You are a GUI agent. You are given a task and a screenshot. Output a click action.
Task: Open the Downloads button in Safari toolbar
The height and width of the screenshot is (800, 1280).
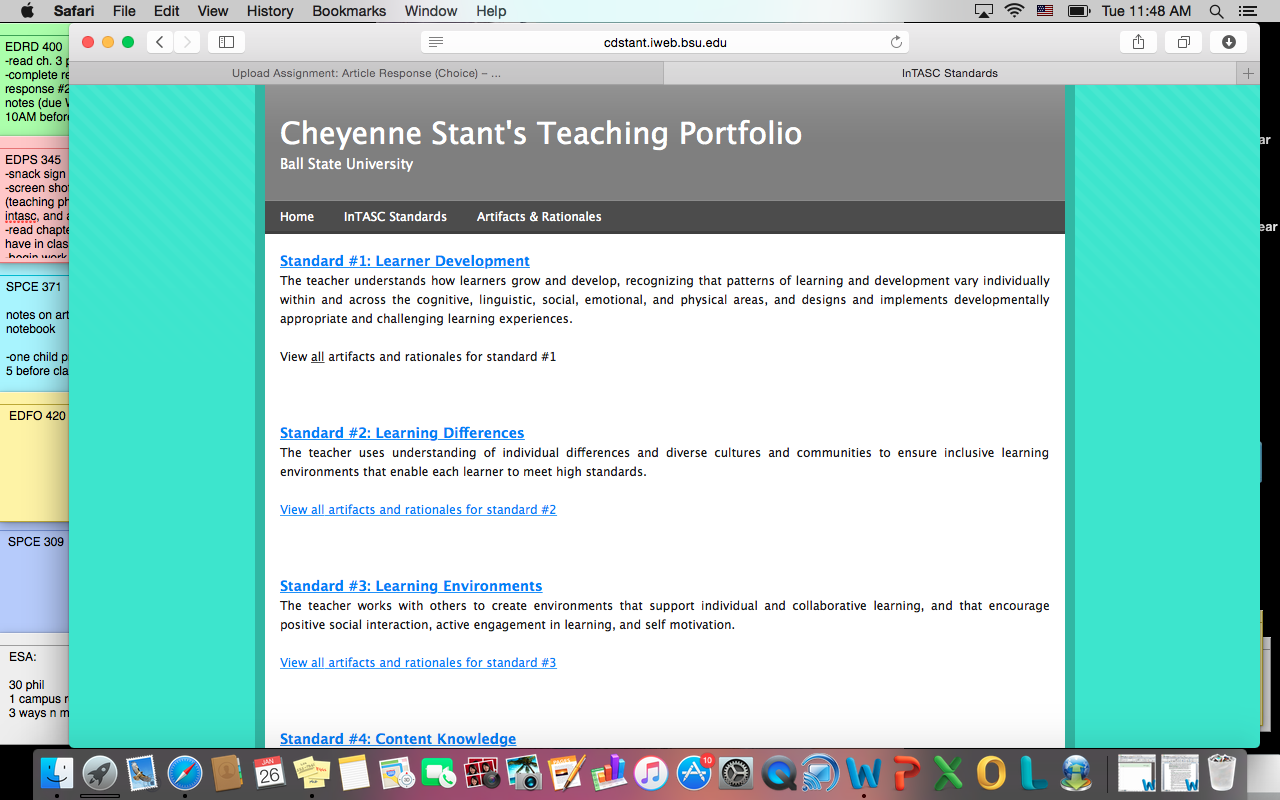(1228, 42)
